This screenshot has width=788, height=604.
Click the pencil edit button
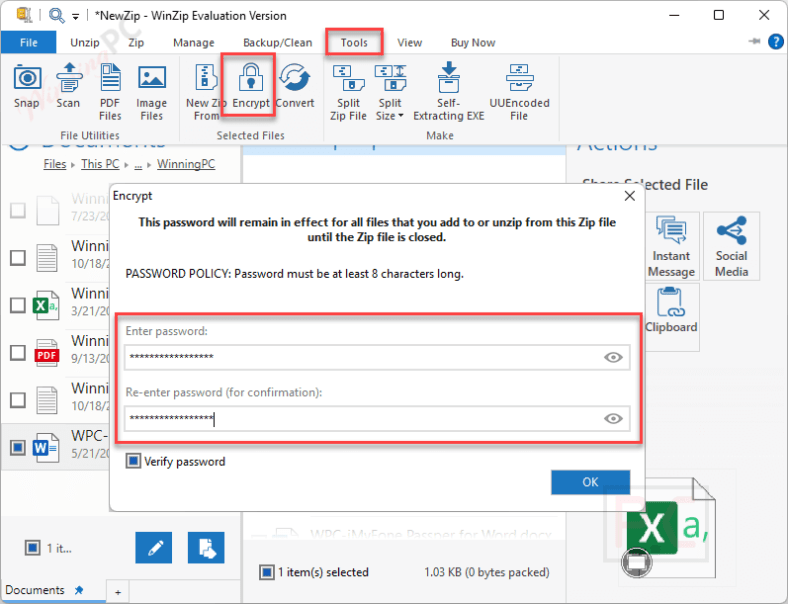[x=154, y=548]
